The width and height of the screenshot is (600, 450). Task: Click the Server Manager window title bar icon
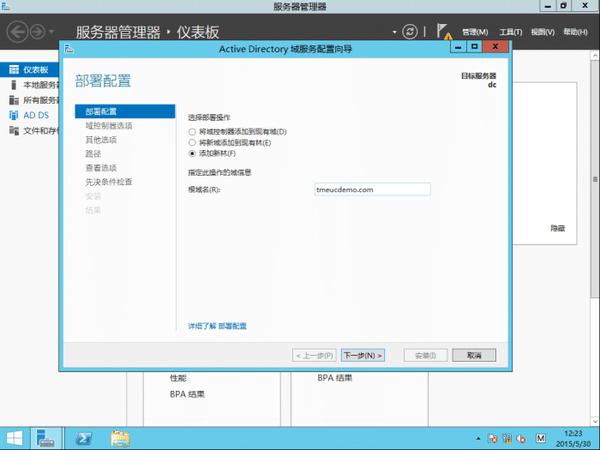click(x=5, y=6)
